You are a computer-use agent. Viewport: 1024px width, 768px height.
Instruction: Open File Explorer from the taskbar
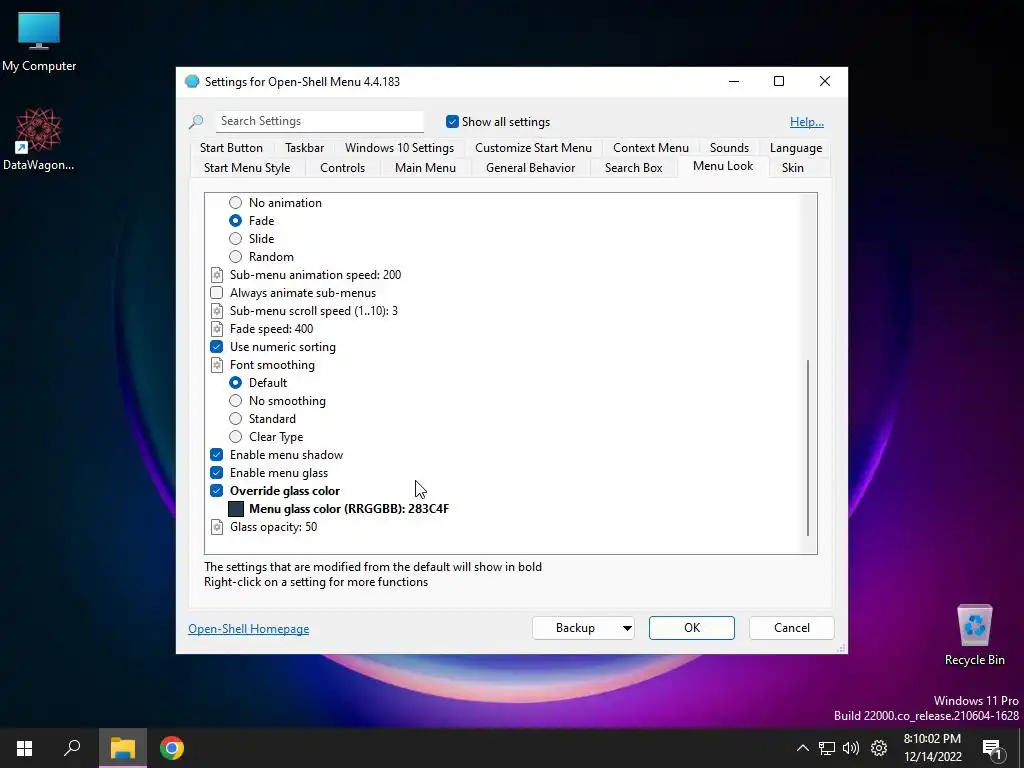tap(123, 748)
